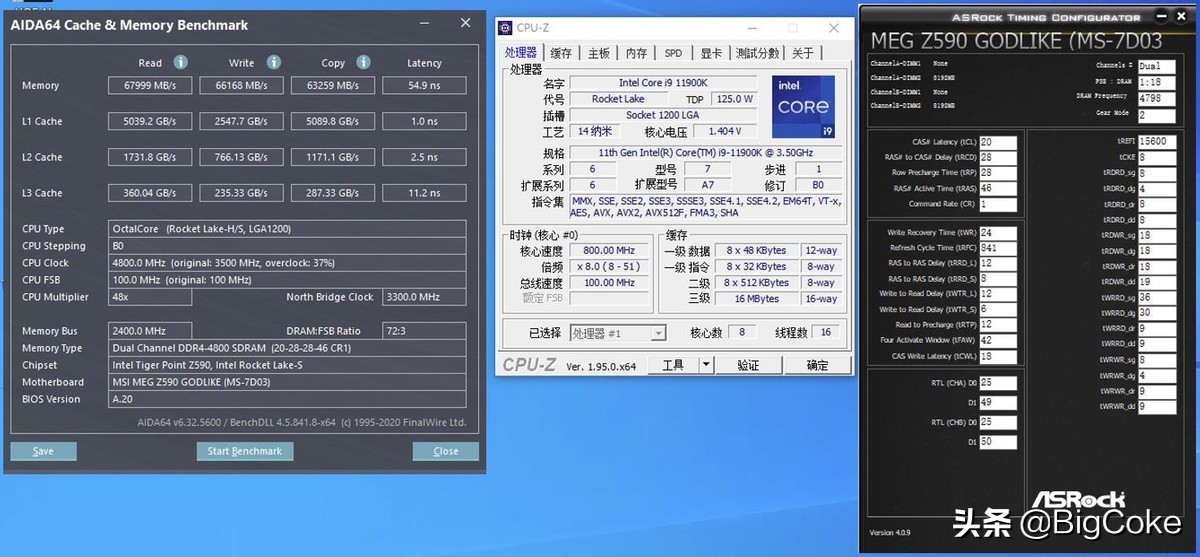The image size is (1200, 557).
Task: Click the Command Rate (CR) field
Action: coord(998,204)
